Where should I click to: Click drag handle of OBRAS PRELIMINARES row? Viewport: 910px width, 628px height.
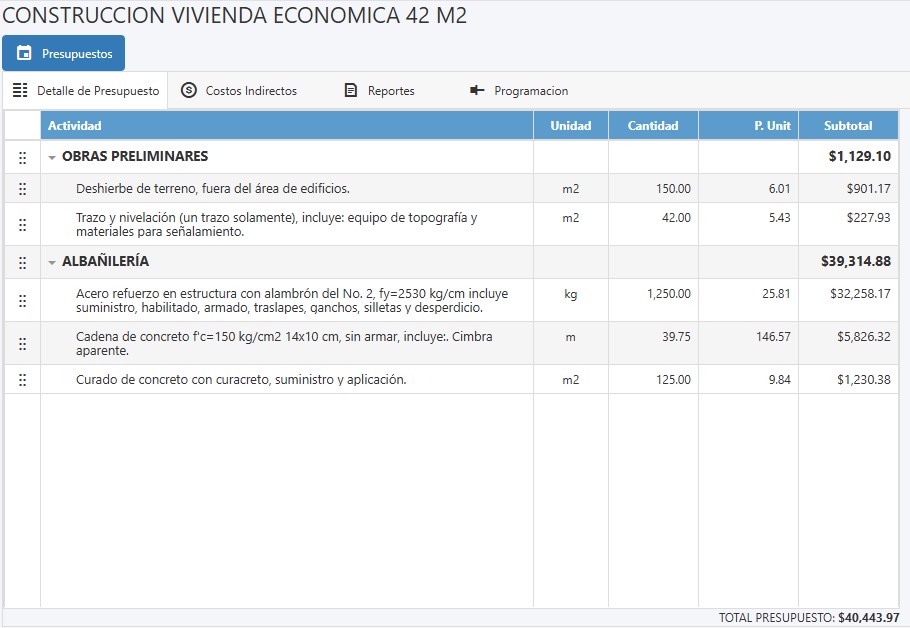pos(22,157)
